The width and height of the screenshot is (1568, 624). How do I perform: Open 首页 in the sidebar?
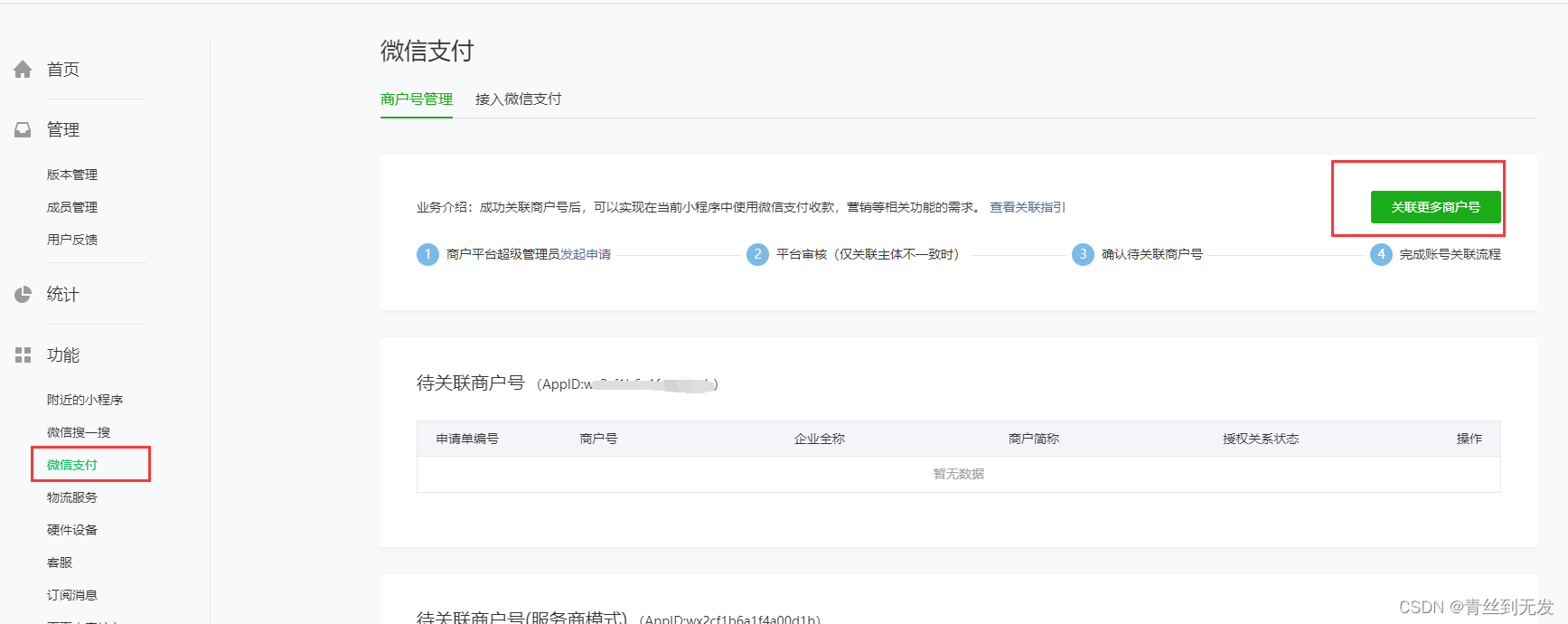click(x=63, y=70)
